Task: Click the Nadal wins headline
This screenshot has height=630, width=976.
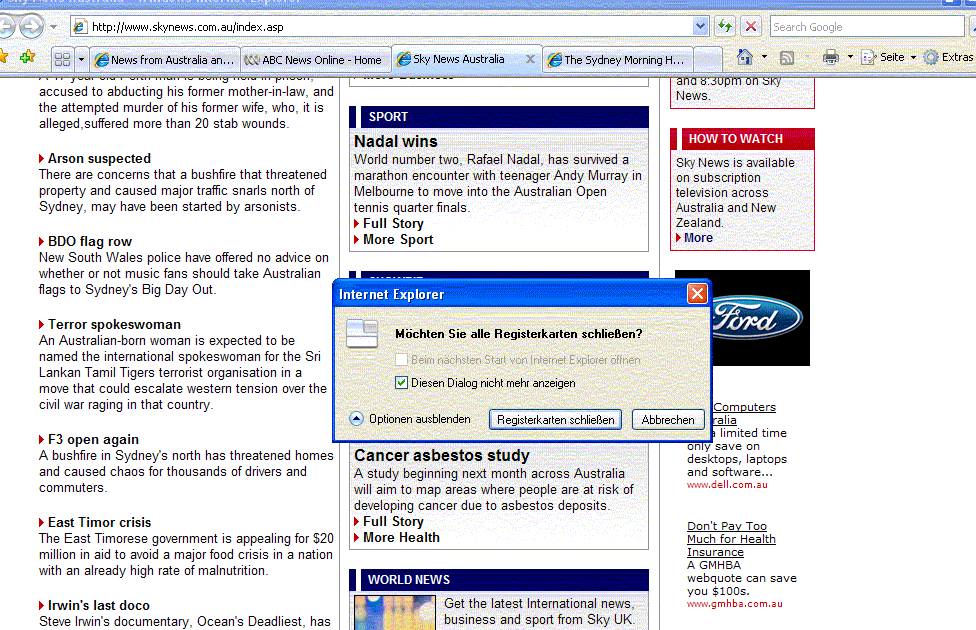Action: click(x=396, y=141)
